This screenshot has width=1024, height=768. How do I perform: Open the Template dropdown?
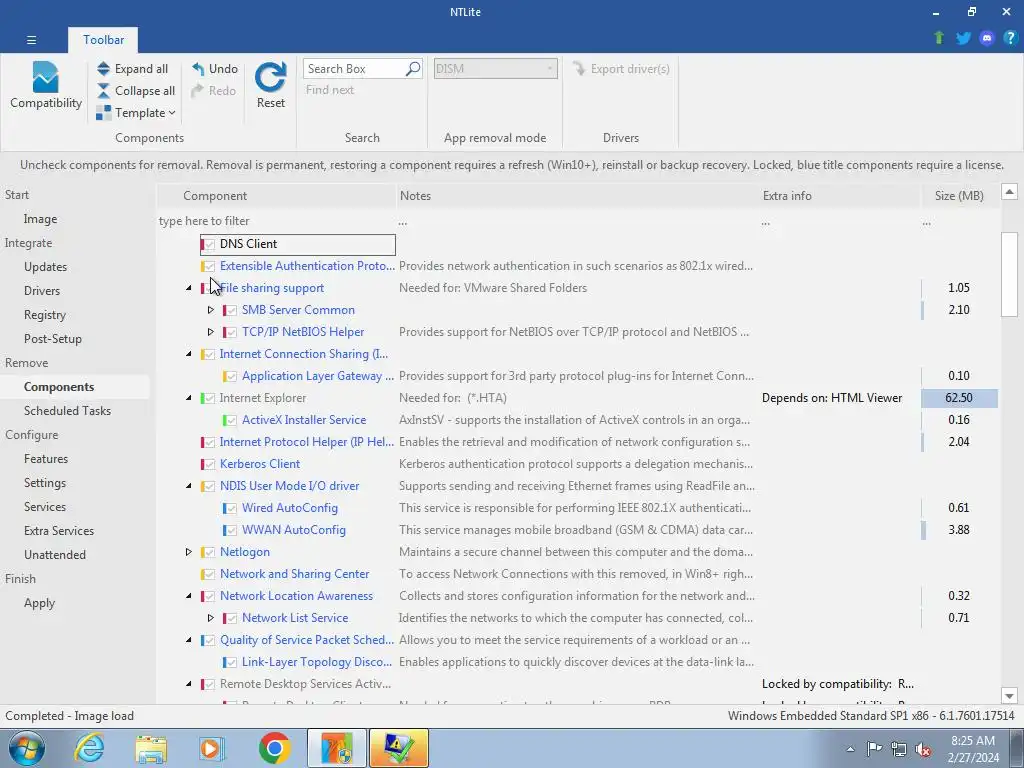(x=136, y=113)
